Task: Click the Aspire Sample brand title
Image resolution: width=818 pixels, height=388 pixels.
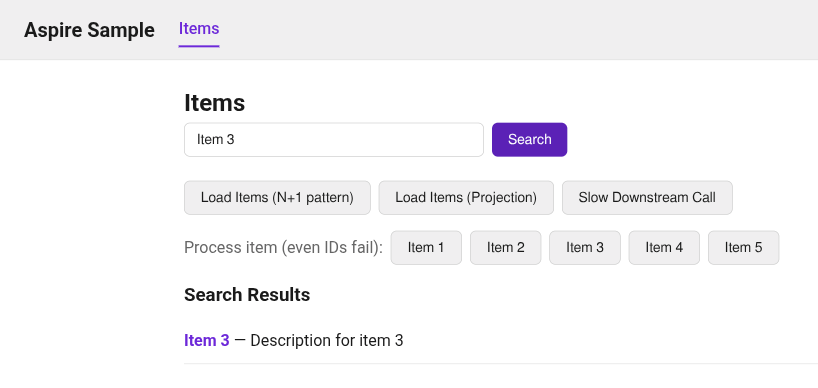Action: click(x=89, y=30)
